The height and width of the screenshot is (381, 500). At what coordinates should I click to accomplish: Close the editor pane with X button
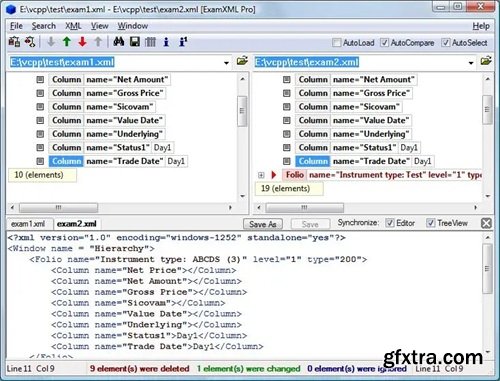(x=486, y=223)
